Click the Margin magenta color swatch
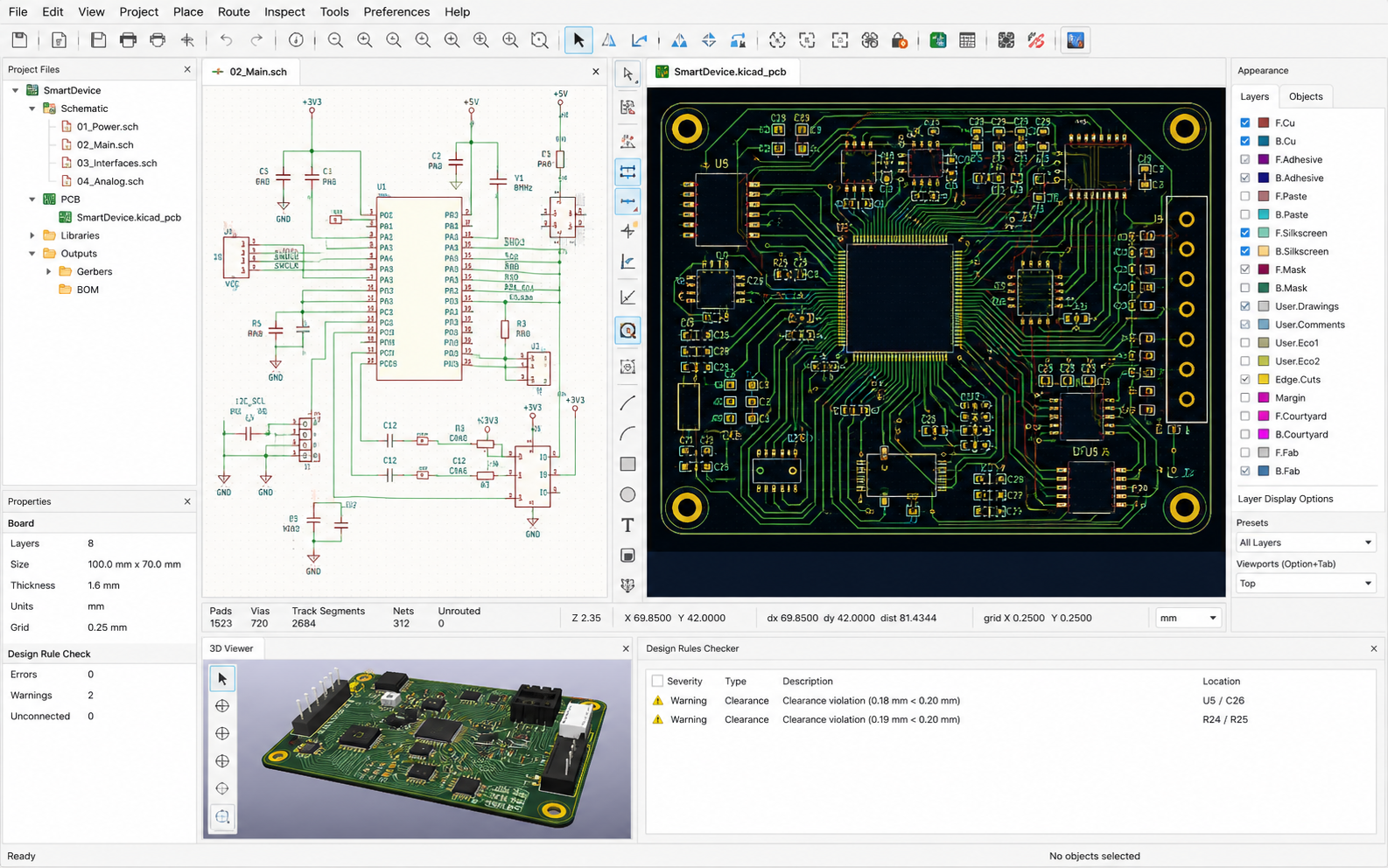 tap(1264, 398)
